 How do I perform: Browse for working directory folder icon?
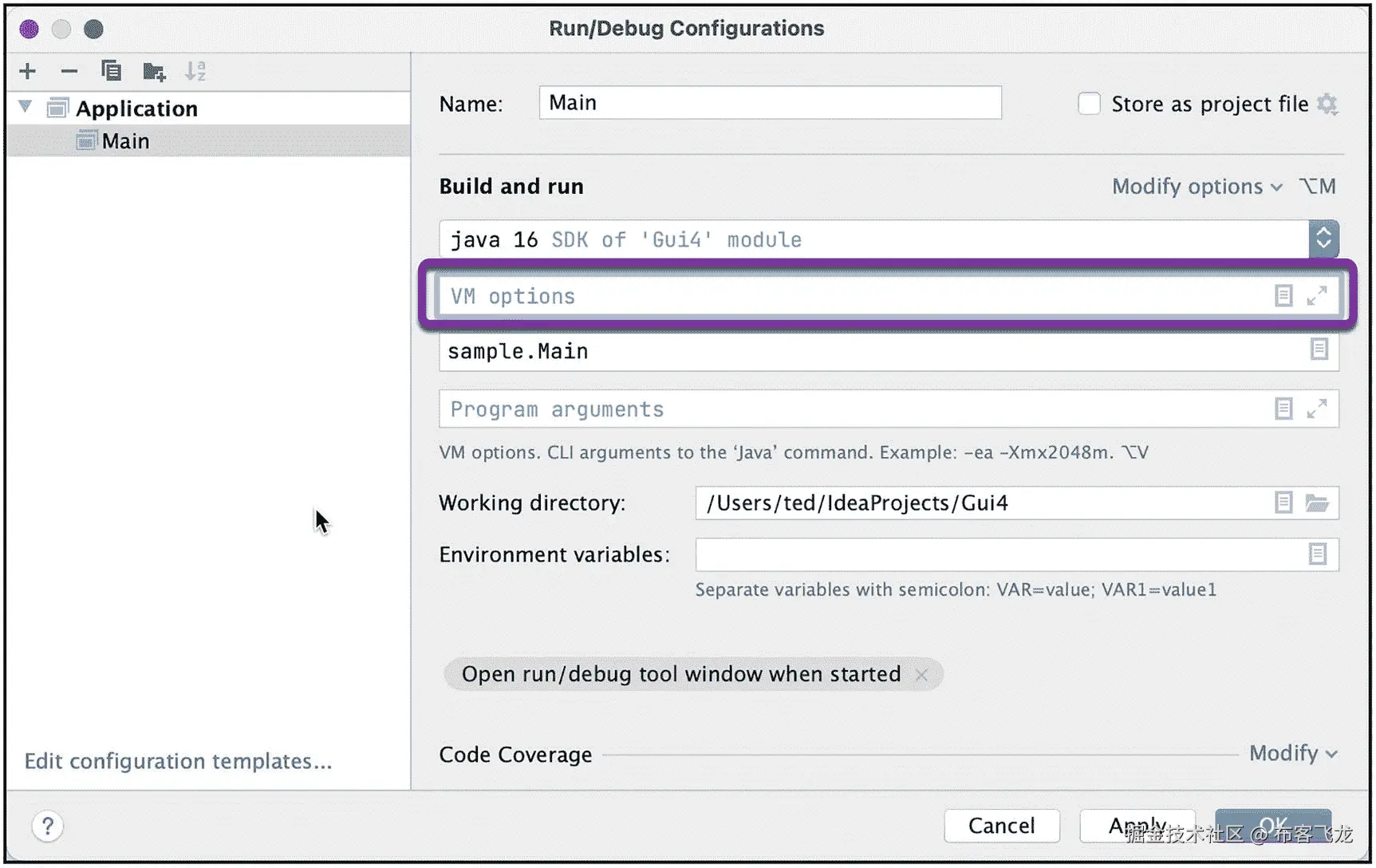click(1317, 503)
